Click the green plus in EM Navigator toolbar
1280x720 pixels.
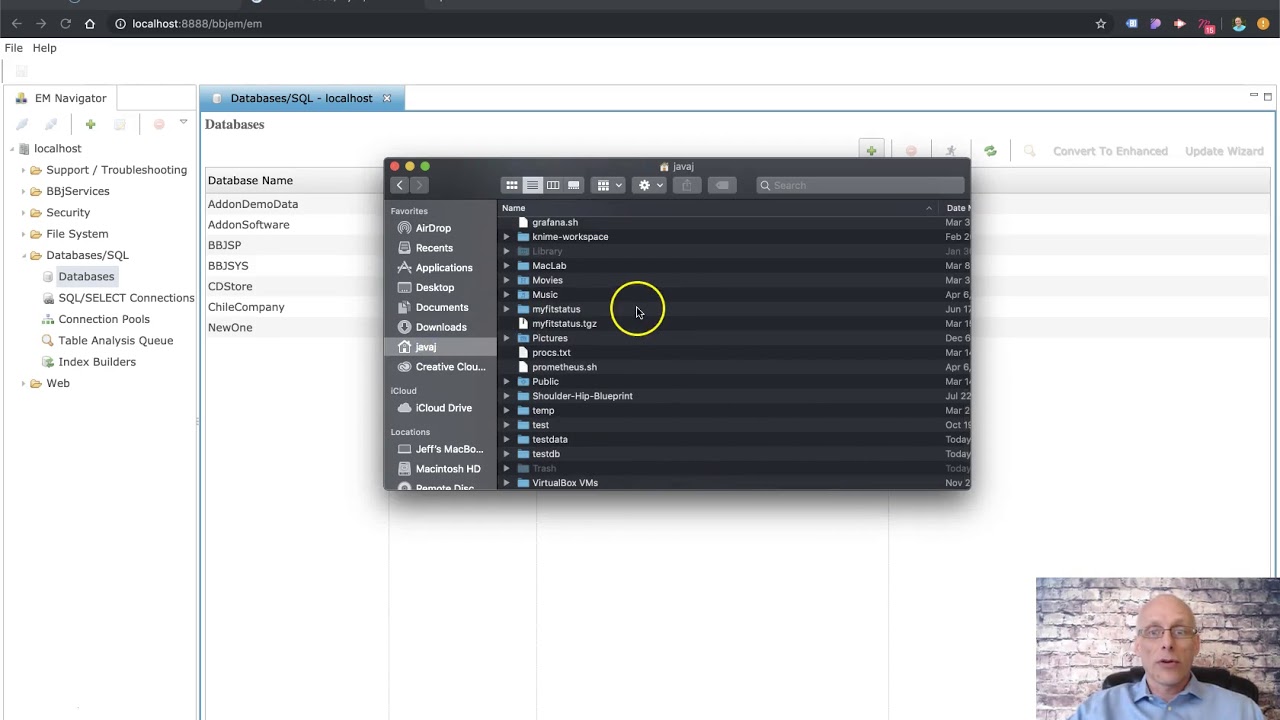(90, 124)
